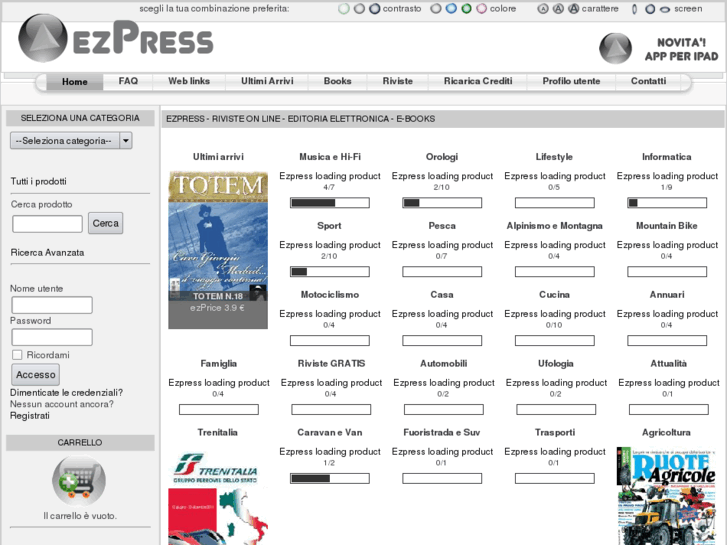The width and height of the screenshot is (727, 545).
Task: Open the Contatti menu item
Action: coord(648,81)
